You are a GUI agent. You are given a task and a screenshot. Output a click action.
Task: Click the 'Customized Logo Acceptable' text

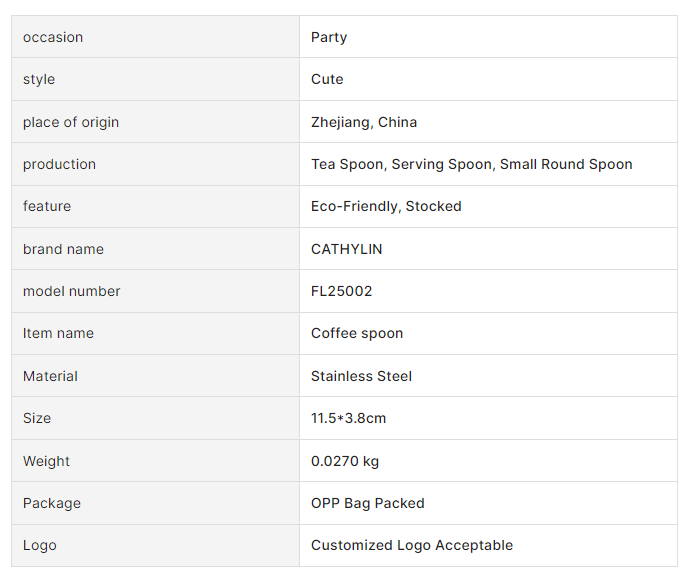pos(411,545)
